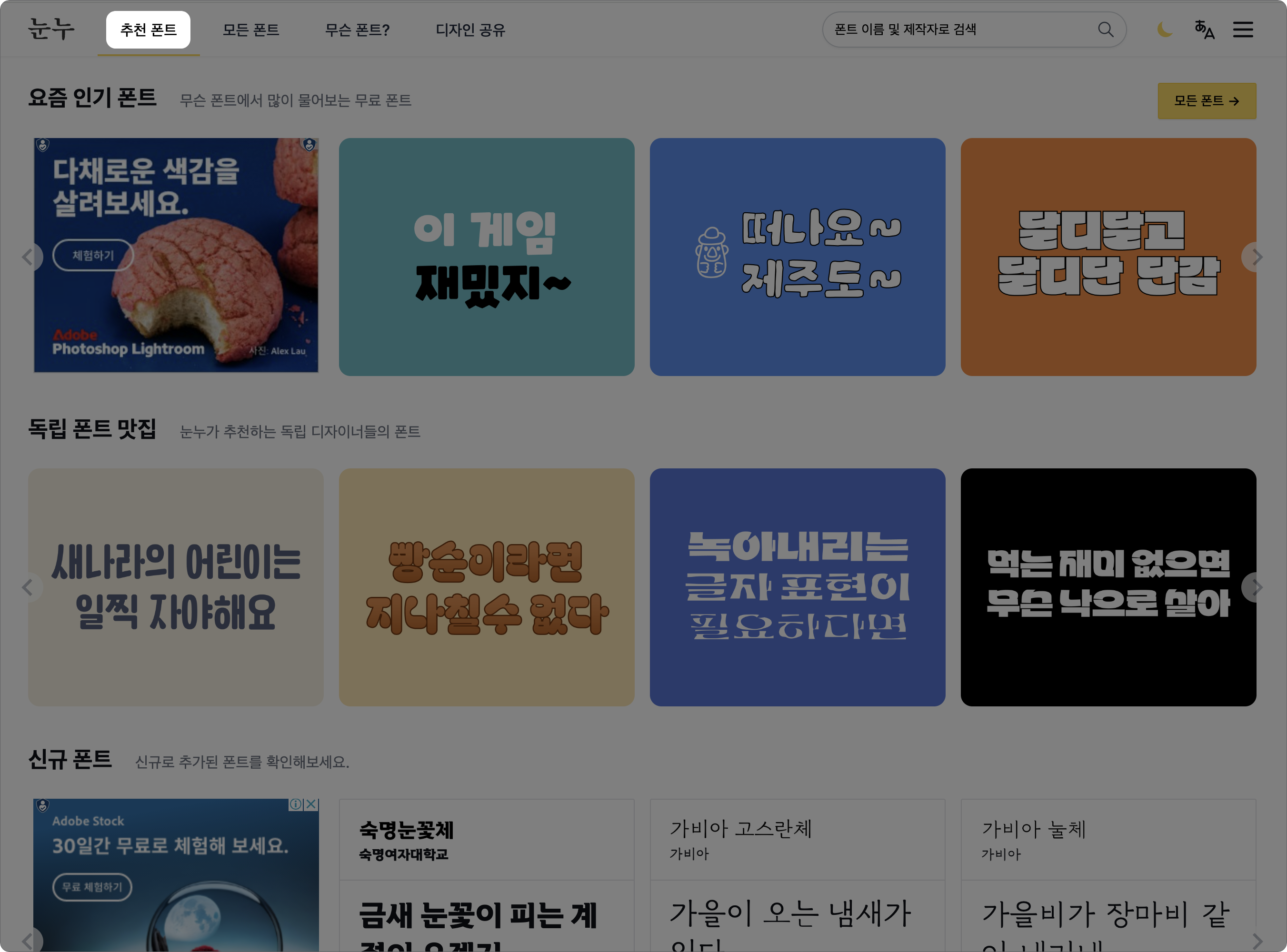Click ad privacy badge at Lightroom ad's top right

click(309, 144)
